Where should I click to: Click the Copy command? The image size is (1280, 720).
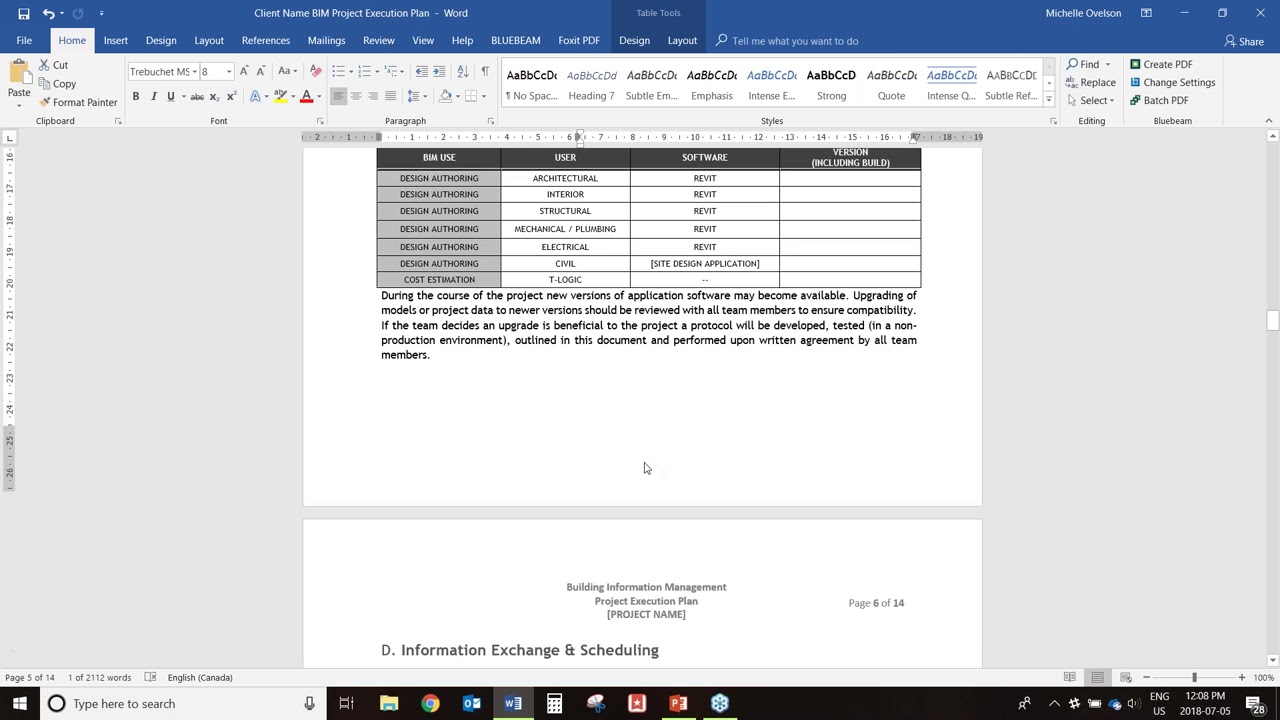56,84
